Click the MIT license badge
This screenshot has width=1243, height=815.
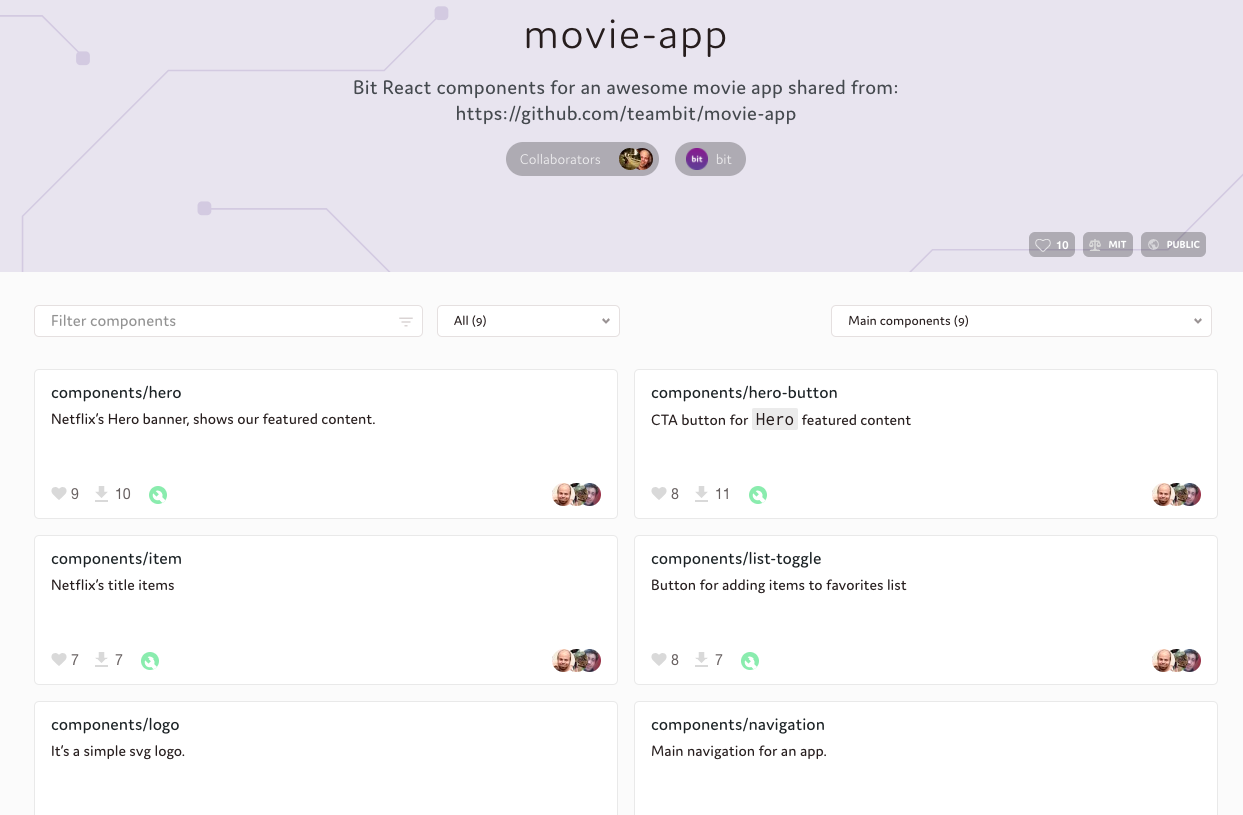tap(1107, 245)
